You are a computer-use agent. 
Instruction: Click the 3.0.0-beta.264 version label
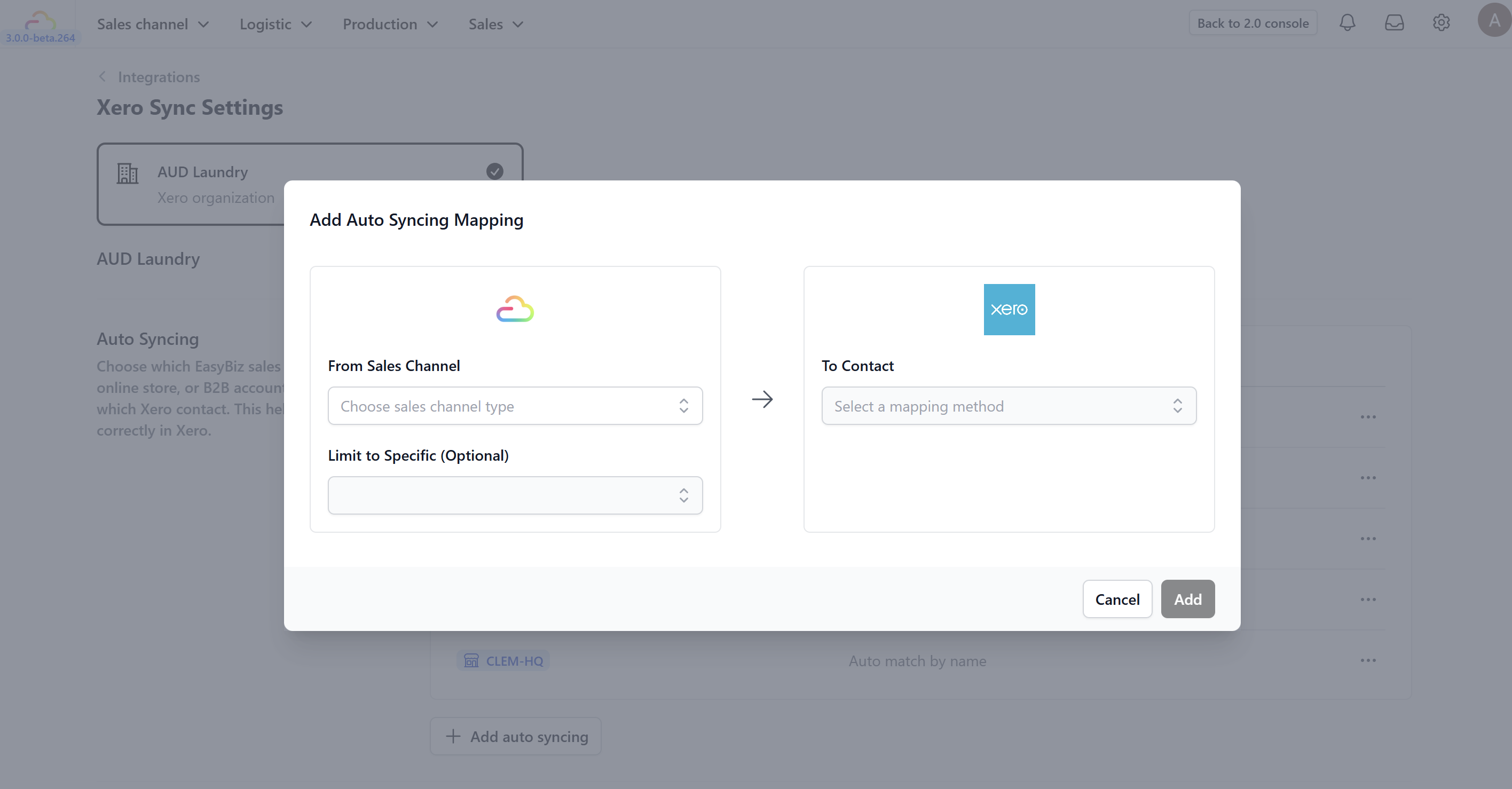(x=40, y=37)
